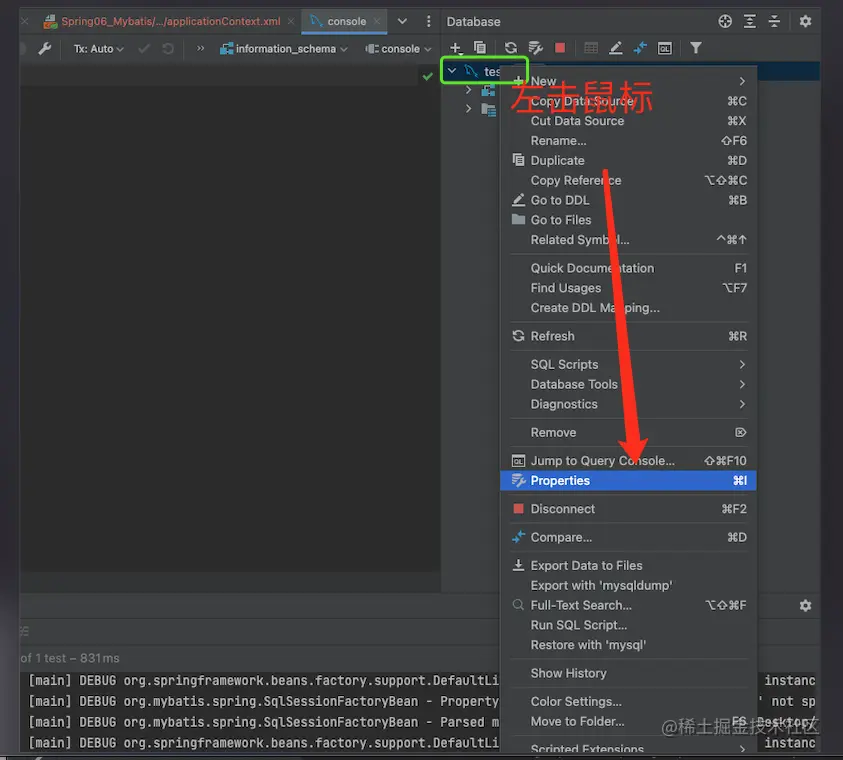Click Export Data to Files option
This screenshot has width=843, height=760.
click(x=586, y=565)
